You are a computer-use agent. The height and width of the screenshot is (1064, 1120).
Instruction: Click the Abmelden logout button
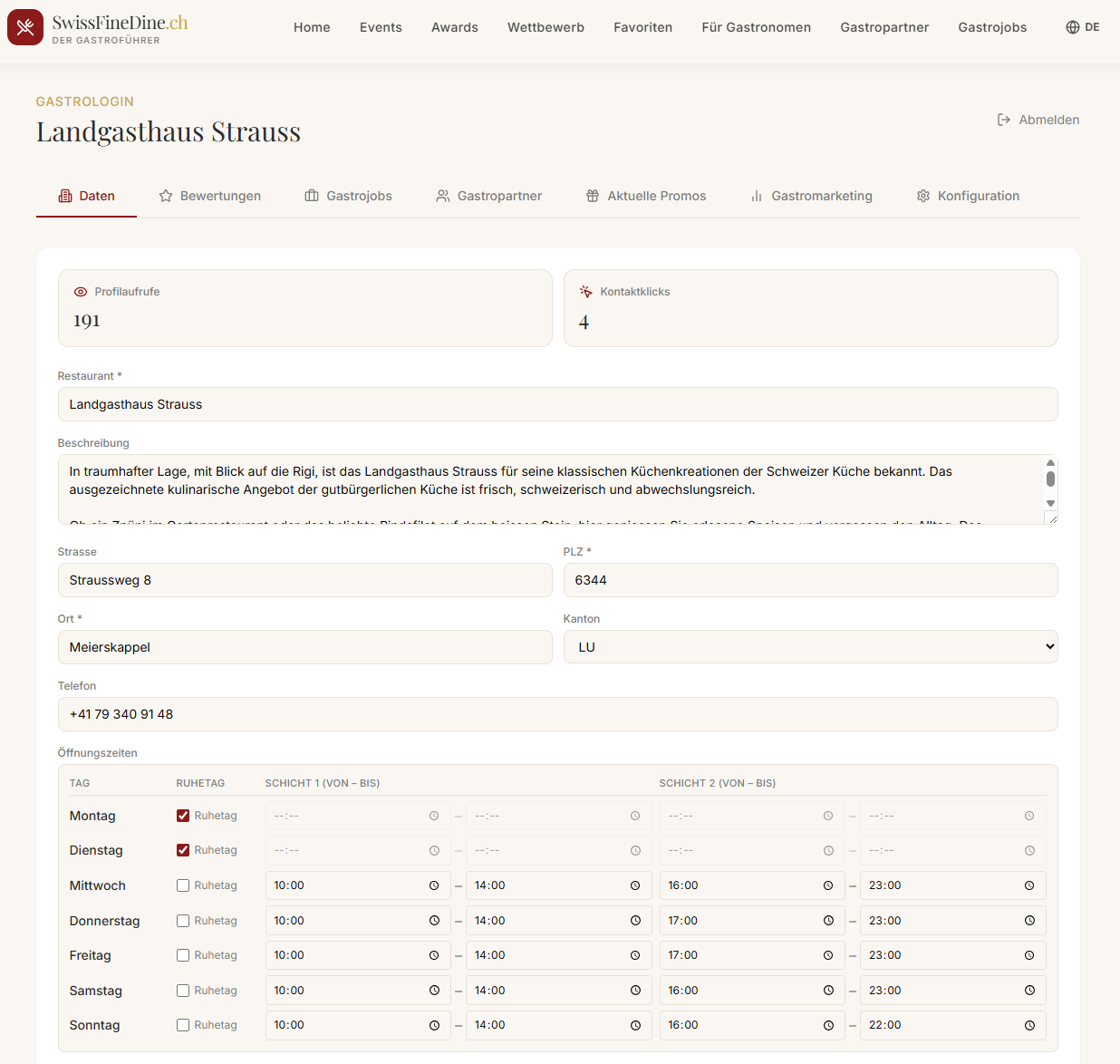pos(1038,120)
